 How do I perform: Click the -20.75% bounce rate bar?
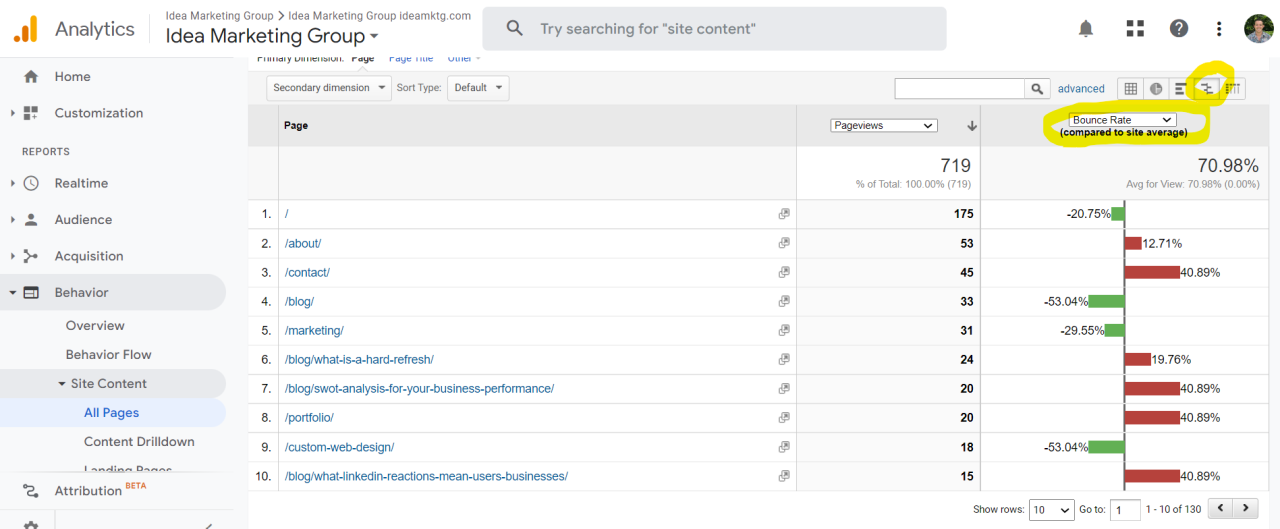(x=1118, y=214)
